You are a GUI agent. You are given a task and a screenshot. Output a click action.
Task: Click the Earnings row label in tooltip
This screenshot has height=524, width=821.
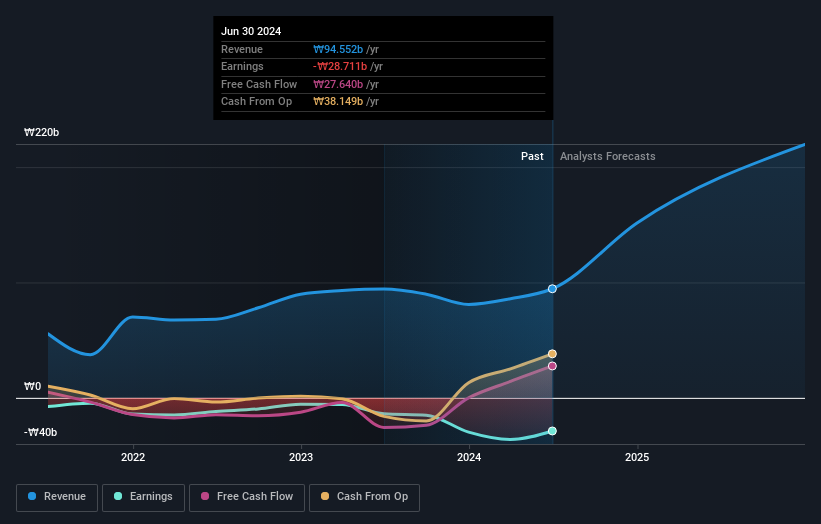coord(242,66)
